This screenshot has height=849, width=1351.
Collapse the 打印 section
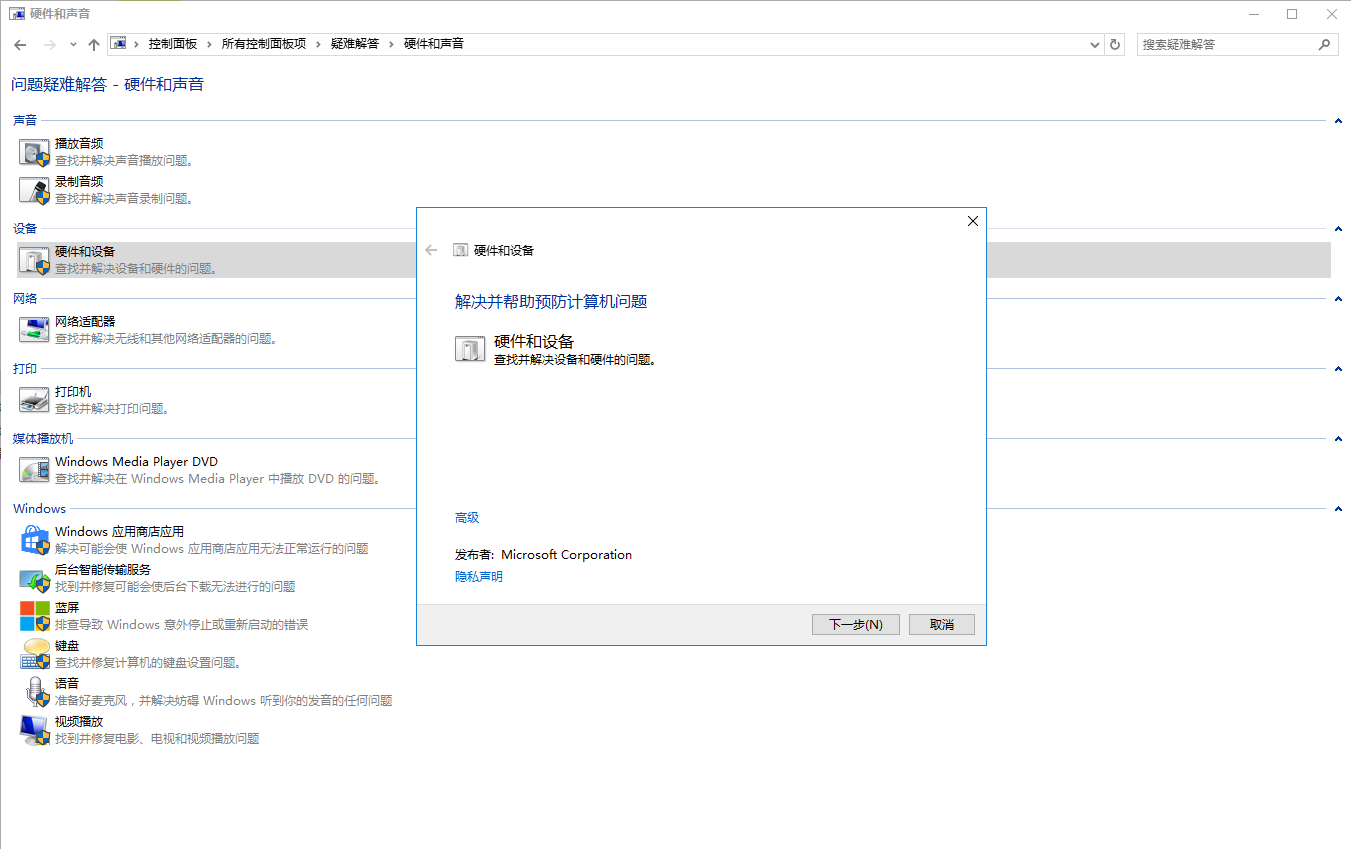point(1338,369)
